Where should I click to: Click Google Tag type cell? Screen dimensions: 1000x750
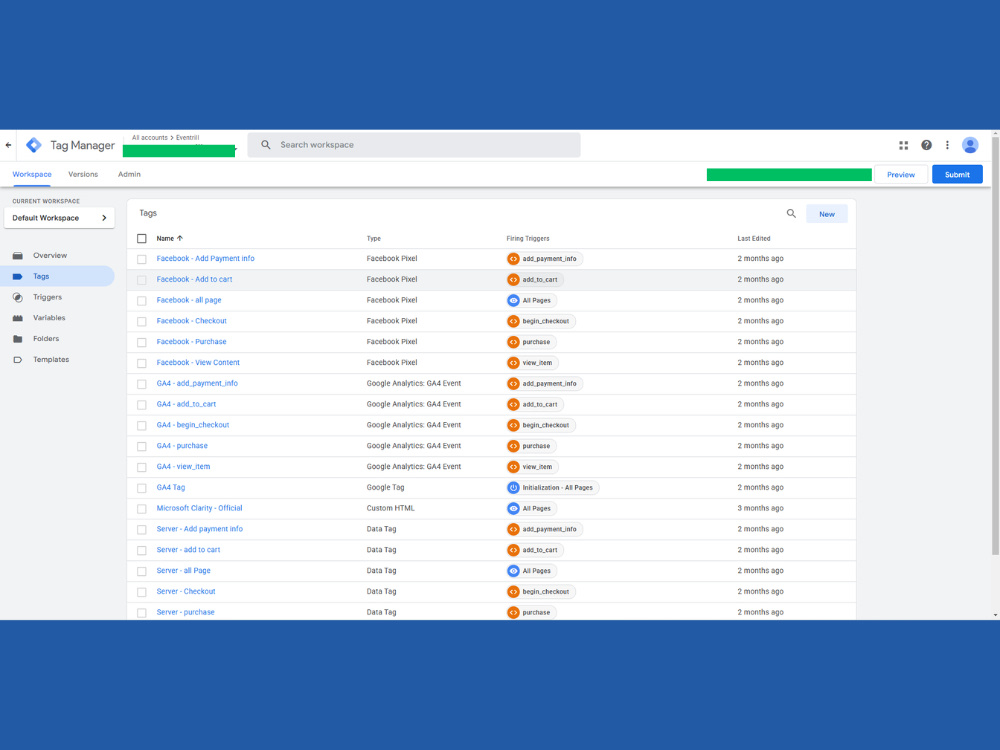pos(385,487)
